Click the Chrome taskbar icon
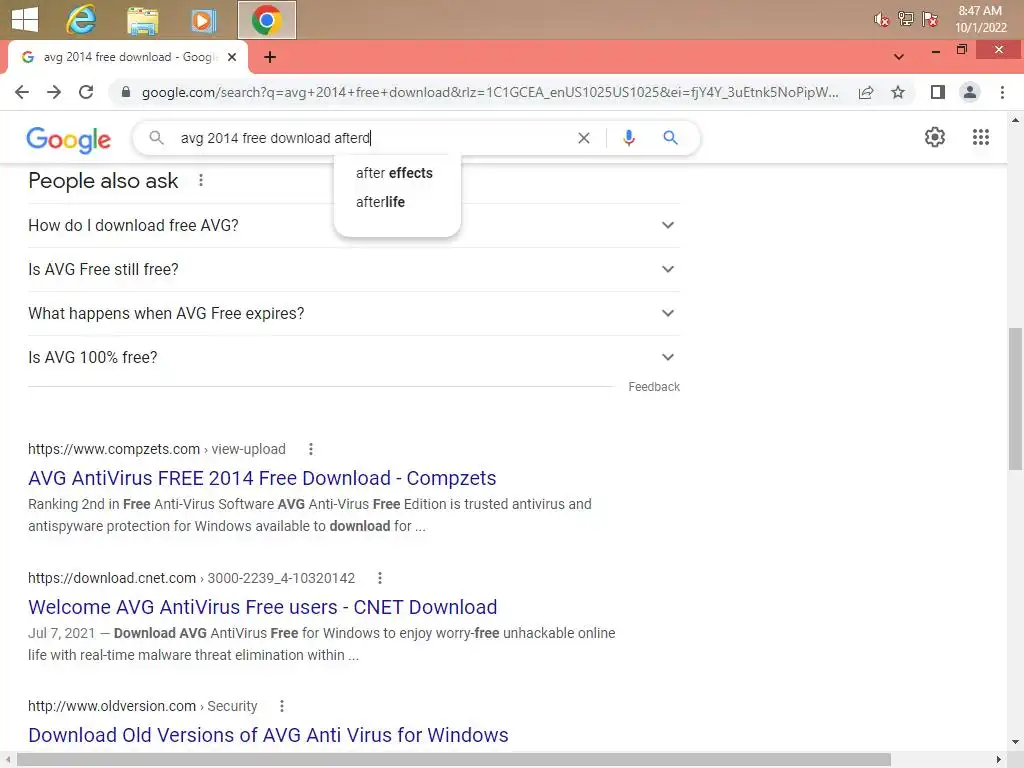Screen dimensions: 1024x768 tap(266, 20)
